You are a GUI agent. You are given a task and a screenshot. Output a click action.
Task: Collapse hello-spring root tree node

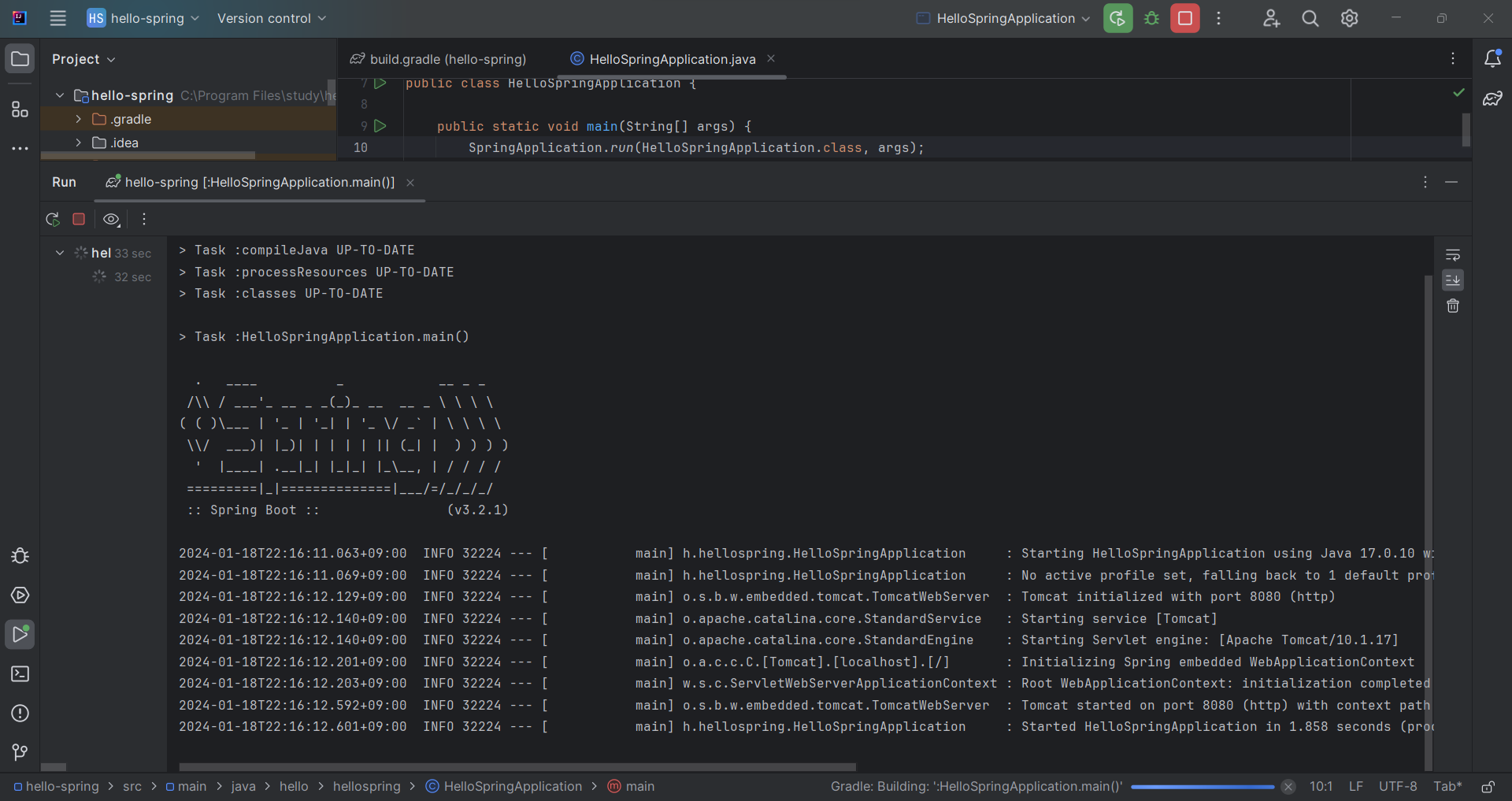click(60, 95)
